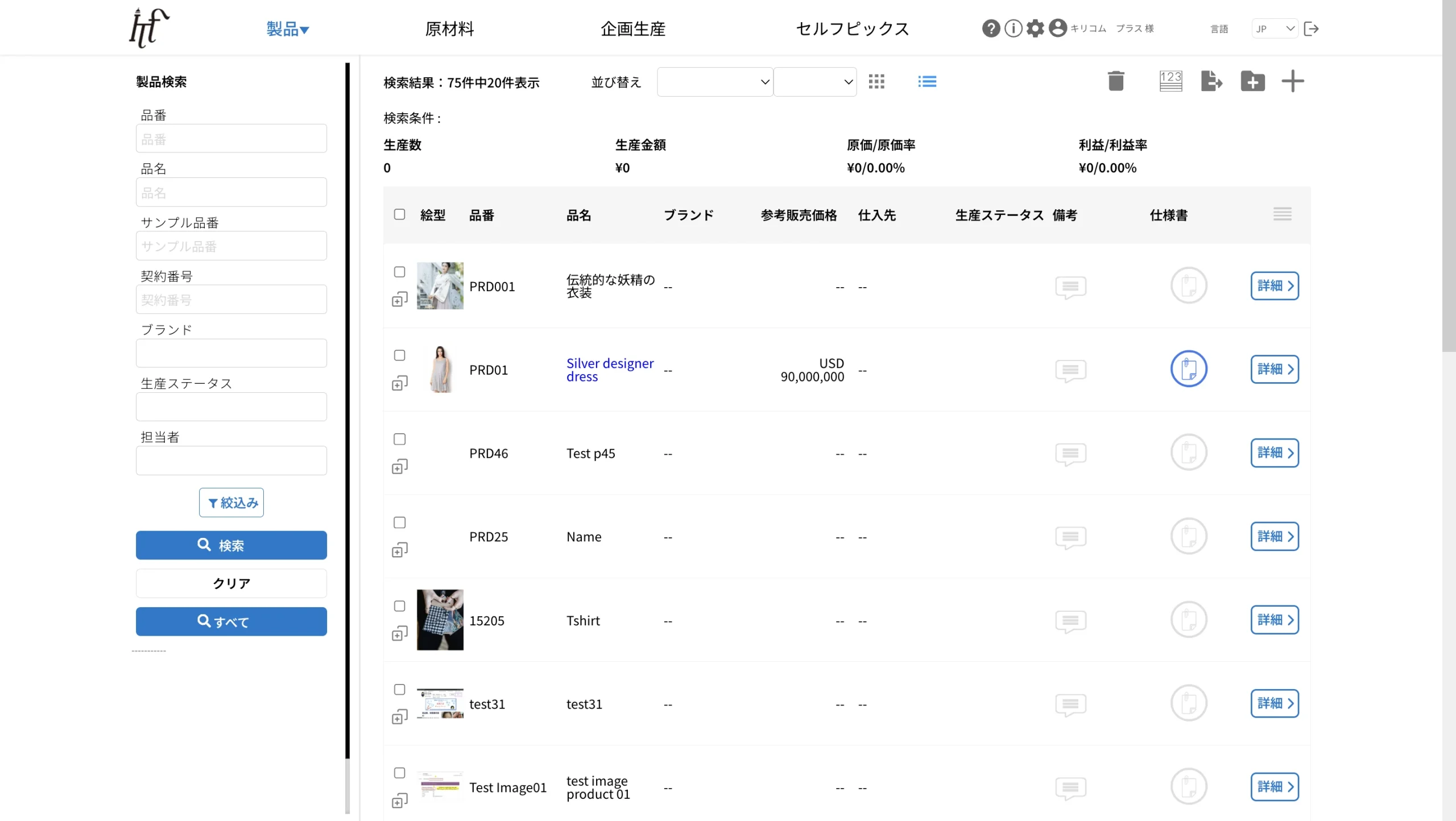Click the サンプル品番 input field
1456x821 pixels.
(231, 246)
